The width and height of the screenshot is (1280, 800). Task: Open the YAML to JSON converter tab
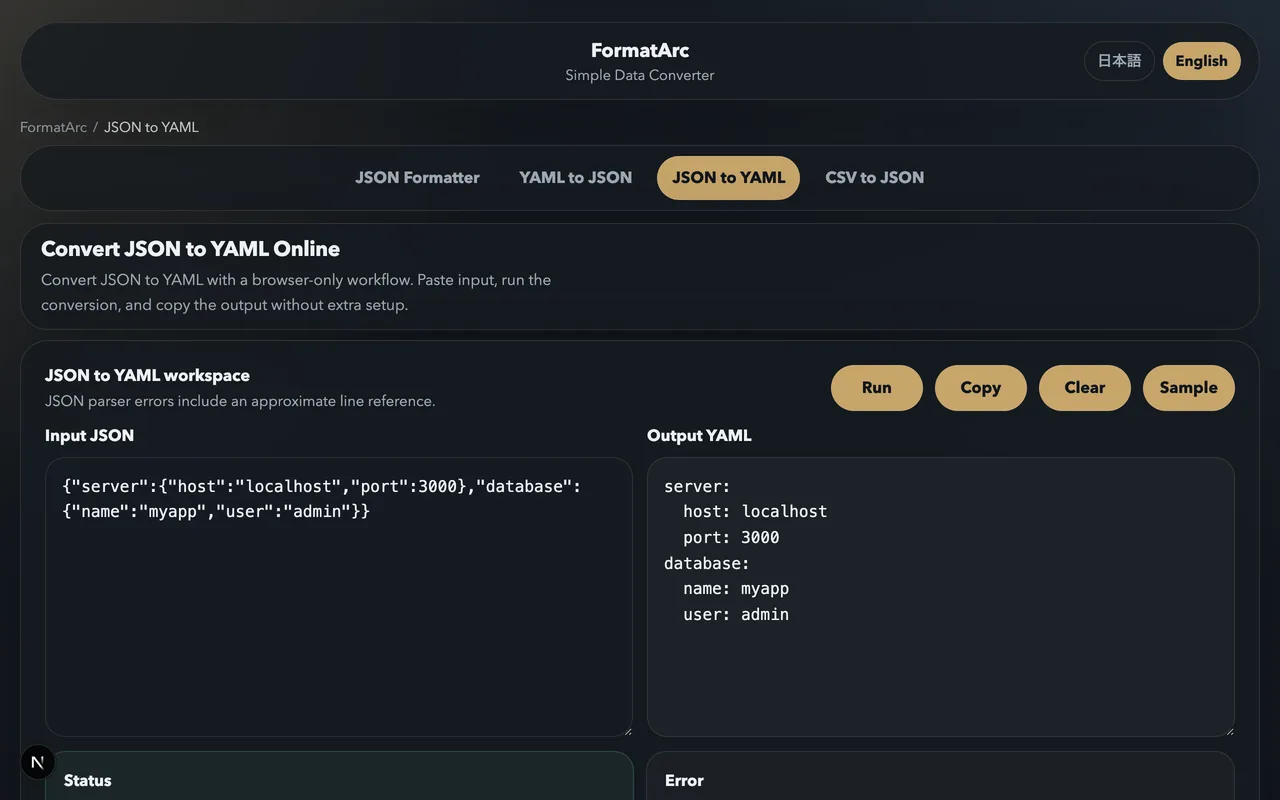575,177
